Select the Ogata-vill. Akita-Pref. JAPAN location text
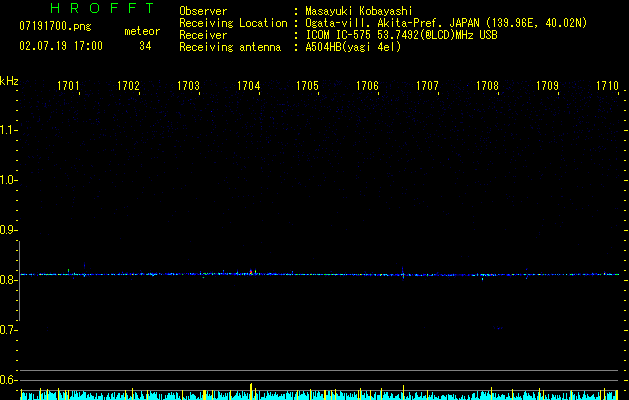 point(446,23)
